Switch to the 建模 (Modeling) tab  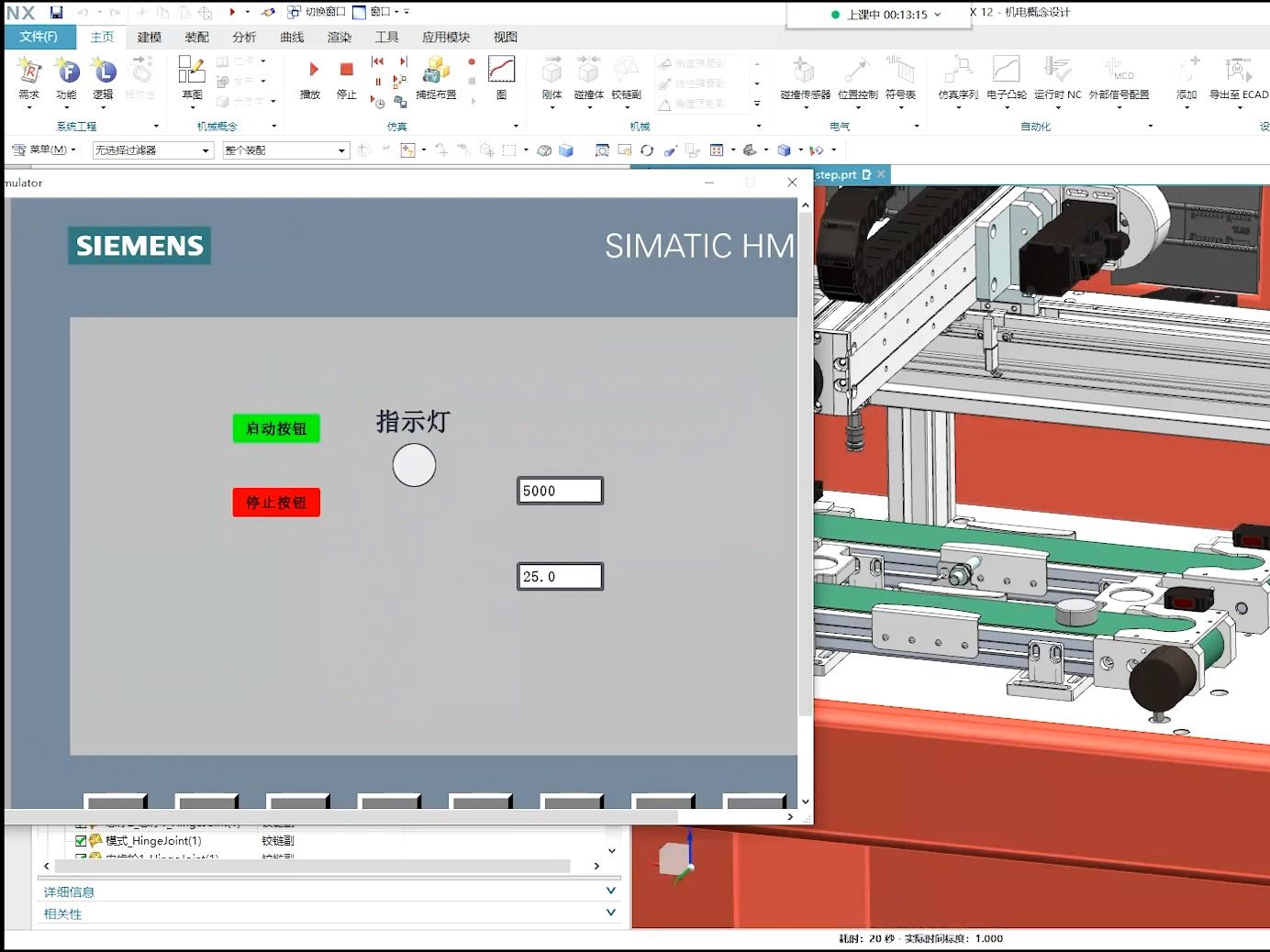tap(150, 37)
